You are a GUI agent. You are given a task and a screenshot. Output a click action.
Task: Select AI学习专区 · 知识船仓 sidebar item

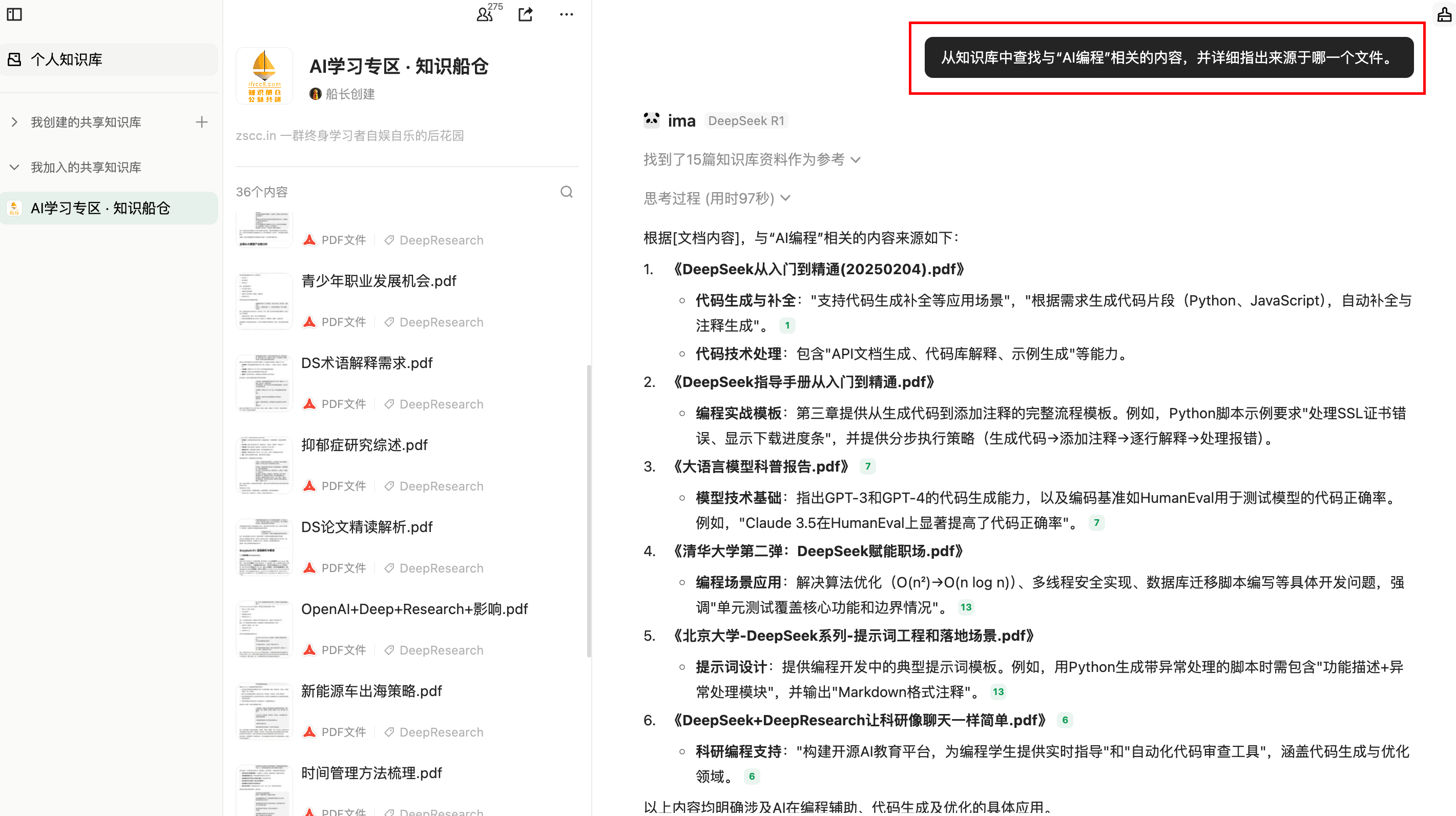click(x=100, y=208)
